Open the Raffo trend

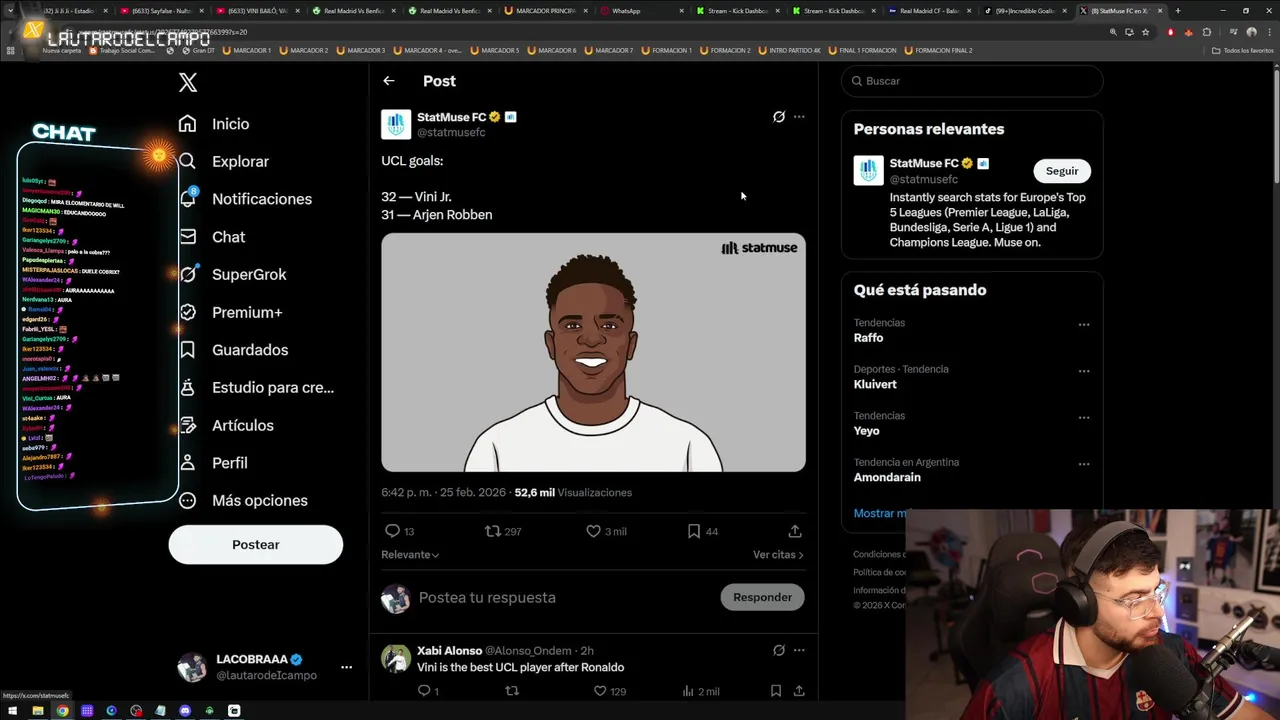point(868,338)
